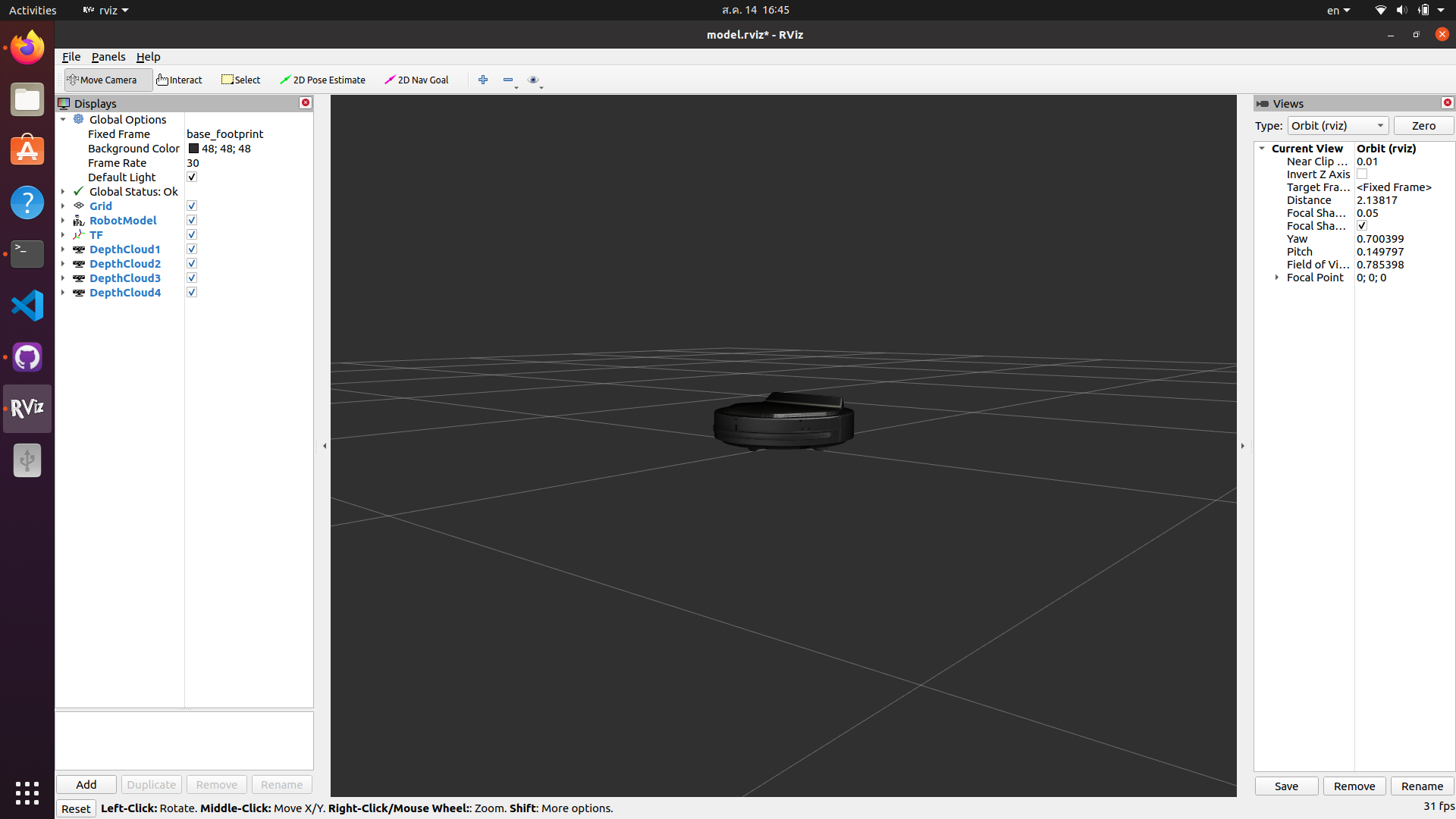The width and height of the screenshot is (1456, 819).
Task: Select the Move Camera tool
Action: click(106, 80)
